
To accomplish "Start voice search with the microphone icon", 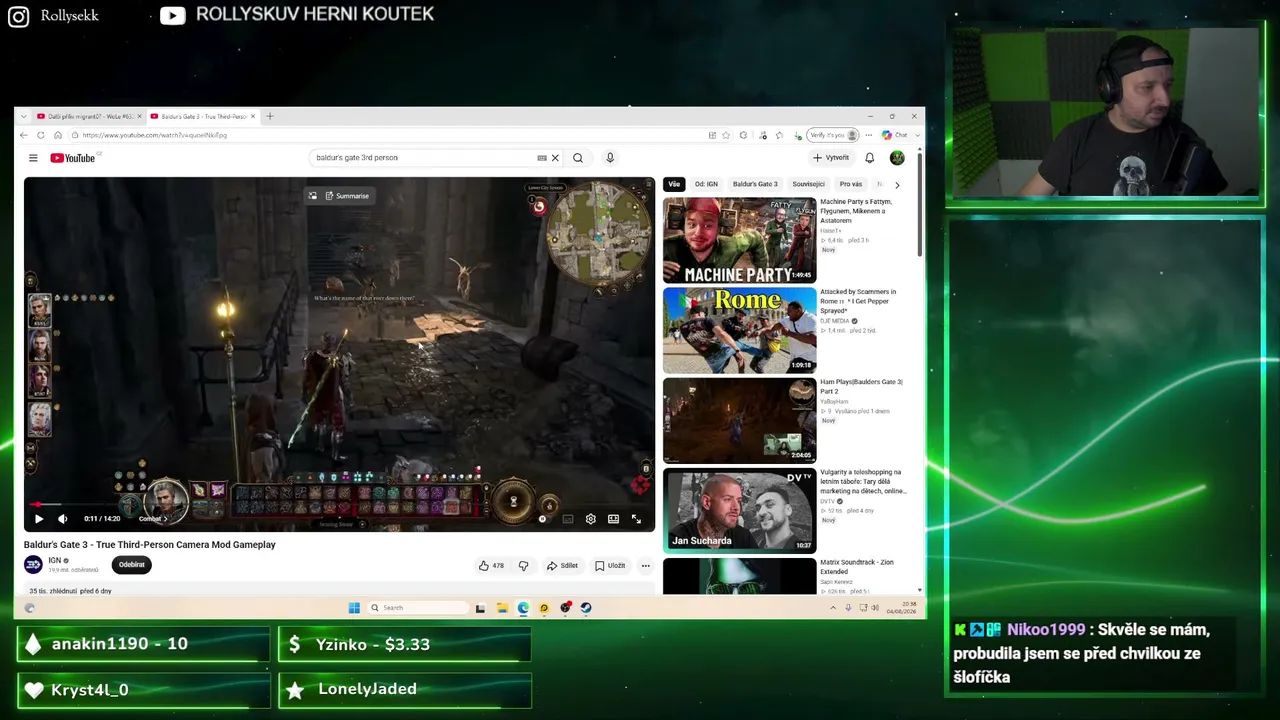I will (x=610, y=158).
